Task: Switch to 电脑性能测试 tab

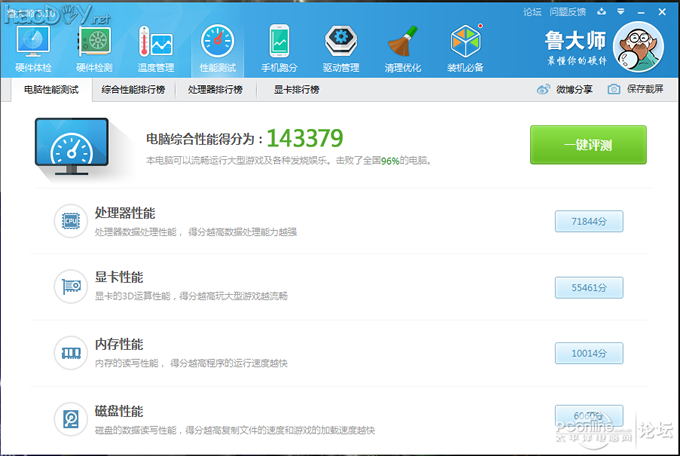Action: (x=51, y=89)
